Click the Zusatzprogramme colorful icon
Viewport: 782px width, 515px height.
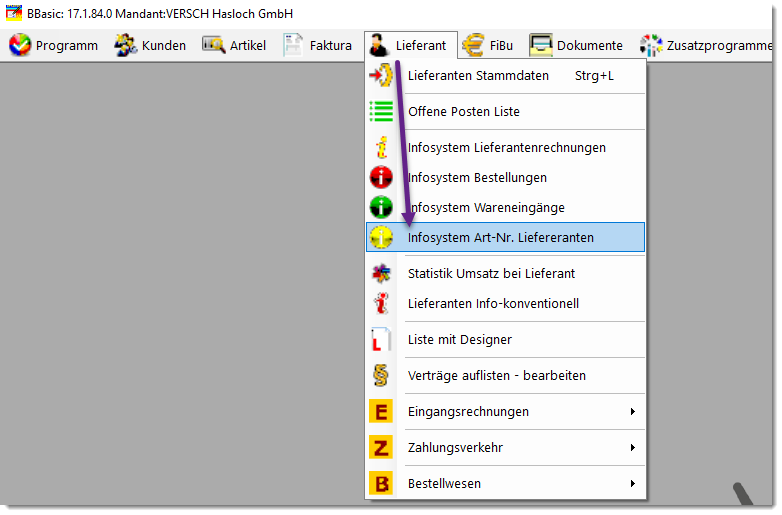click(651, 45)
